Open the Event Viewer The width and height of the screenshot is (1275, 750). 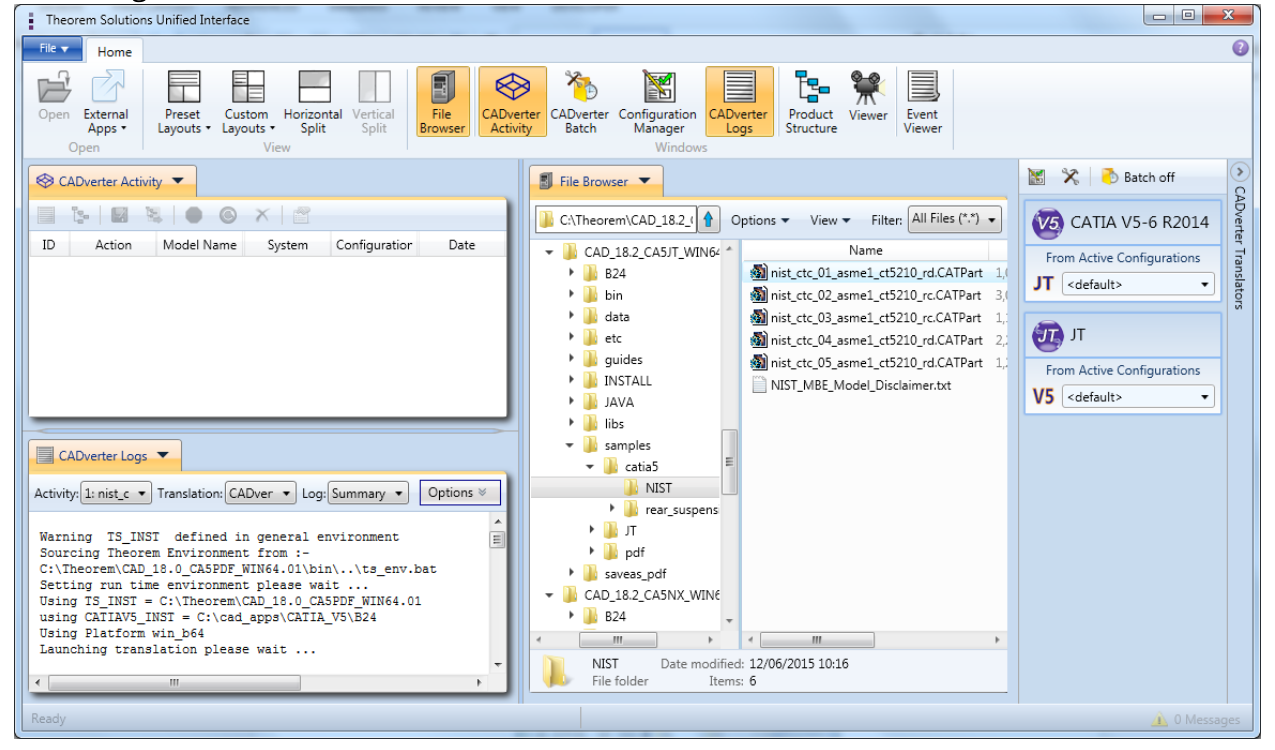tap(922, 102)
